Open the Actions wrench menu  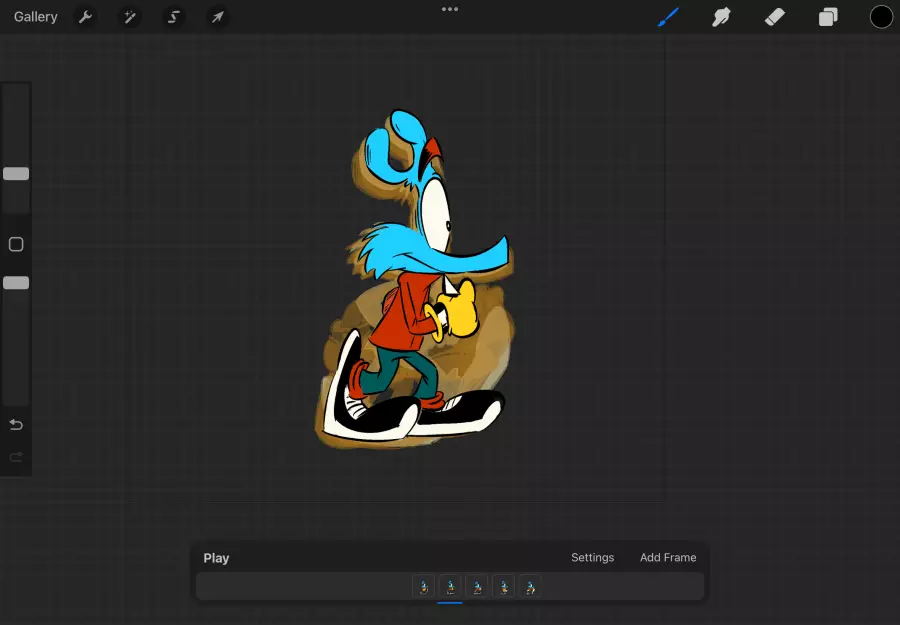click(x=86, y=17)
